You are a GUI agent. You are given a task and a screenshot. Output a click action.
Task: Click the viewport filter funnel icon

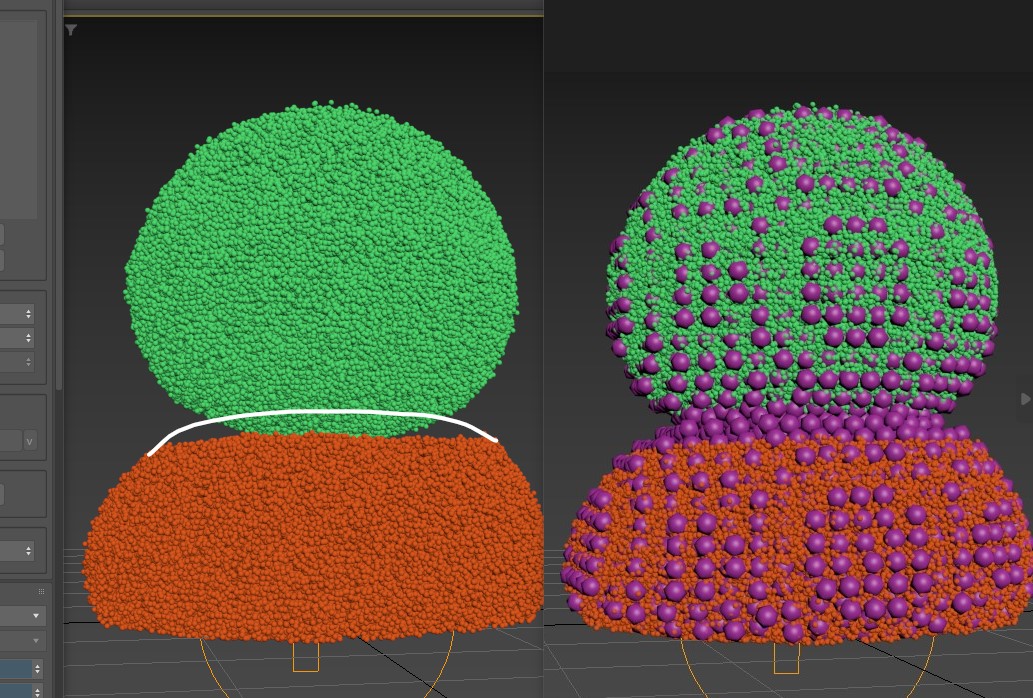(71, 31)
